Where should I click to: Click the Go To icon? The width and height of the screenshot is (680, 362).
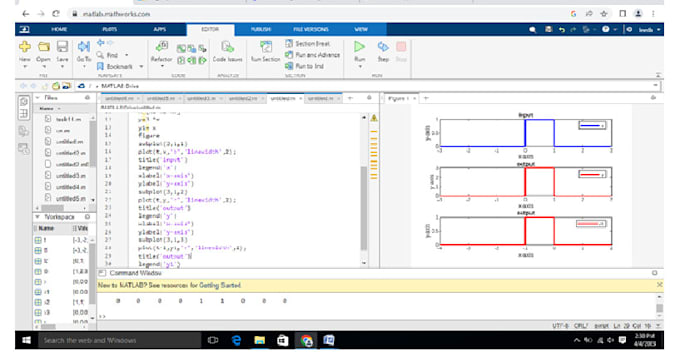tap(84, 46)
